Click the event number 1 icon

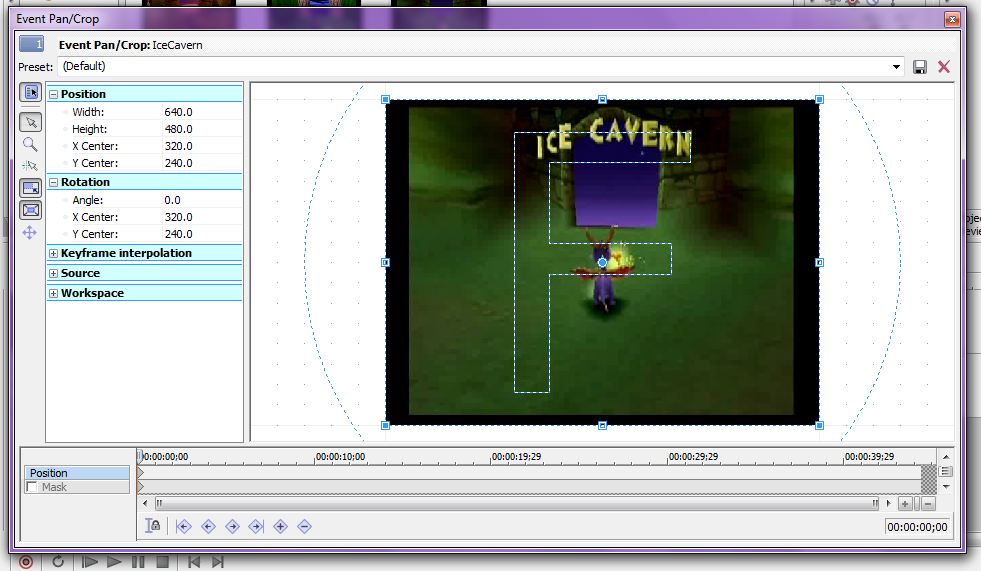tap(31, 44)
